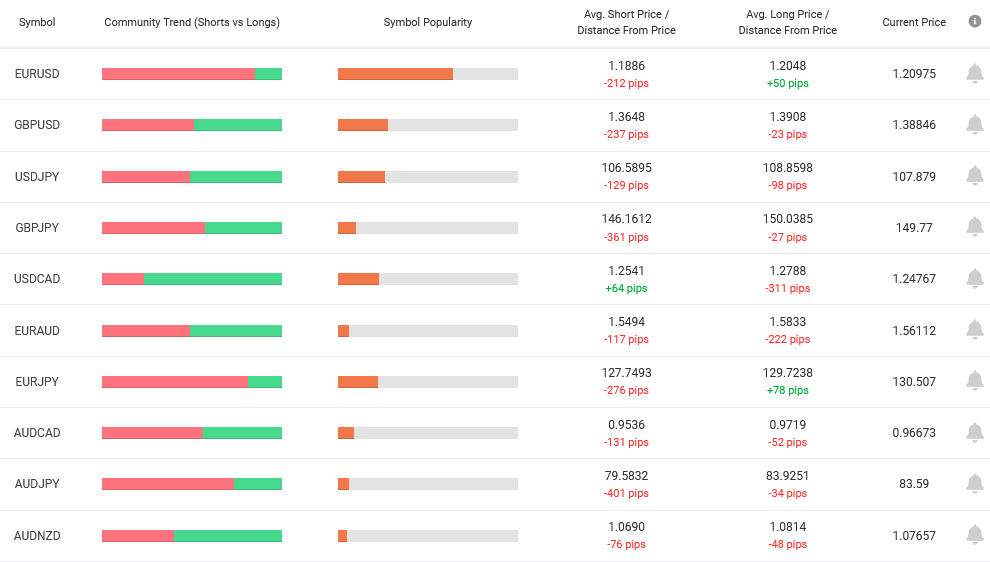This screenshot has height=562, width=990.
Task: Click the GBPJPY popularity bar
Action: click(428, 228)
